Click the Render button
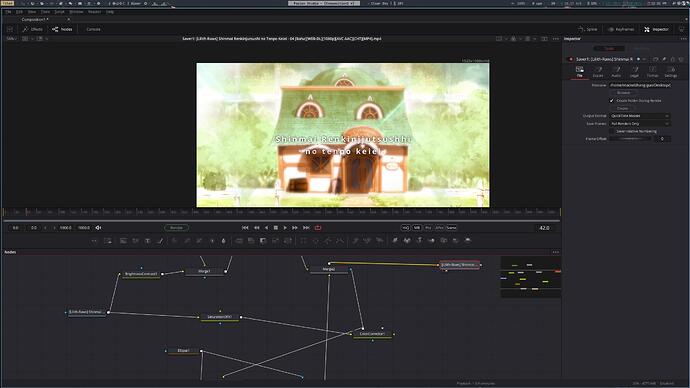Image resolution: width=690 pixels, height=388 pixels. (176, 228)
